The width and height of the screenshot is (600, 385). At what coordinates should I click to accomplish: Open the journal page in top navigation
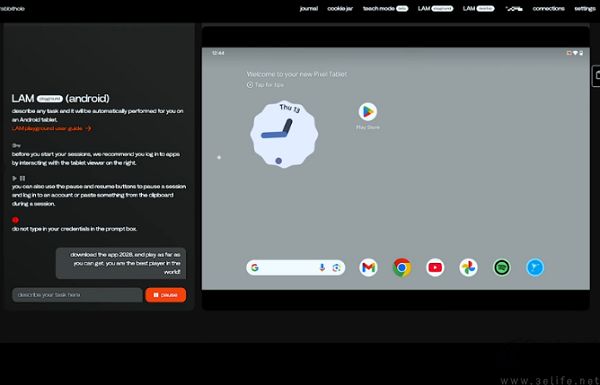(x=308, y=8)
